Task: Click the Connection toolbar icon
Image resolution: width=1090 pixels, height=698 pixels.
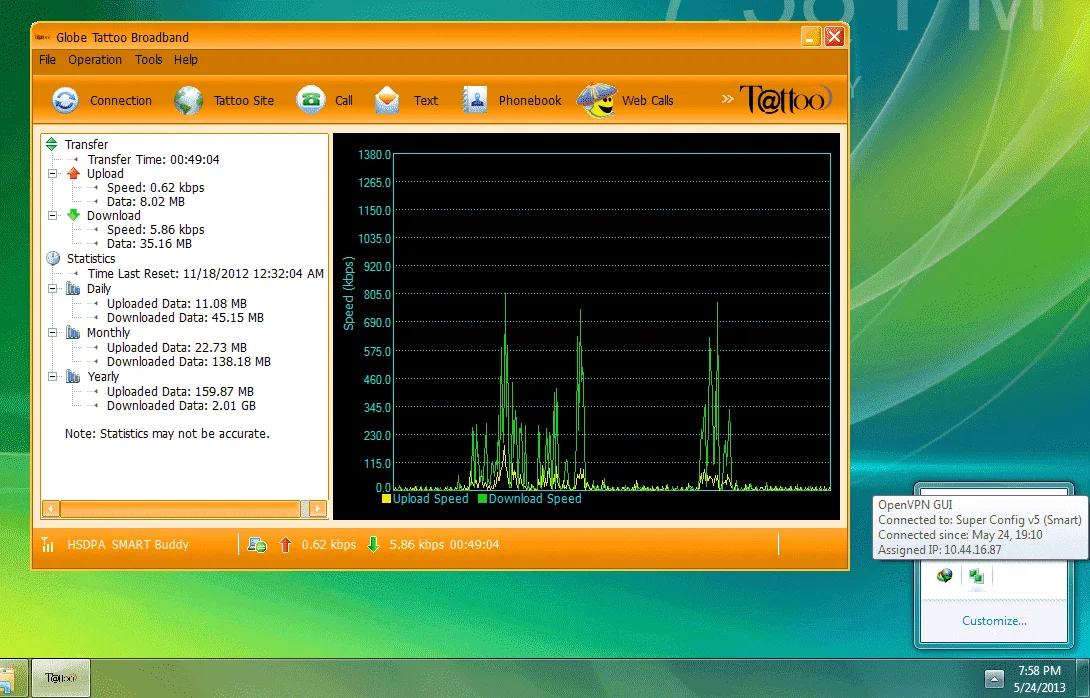Action: coord(65,100)
